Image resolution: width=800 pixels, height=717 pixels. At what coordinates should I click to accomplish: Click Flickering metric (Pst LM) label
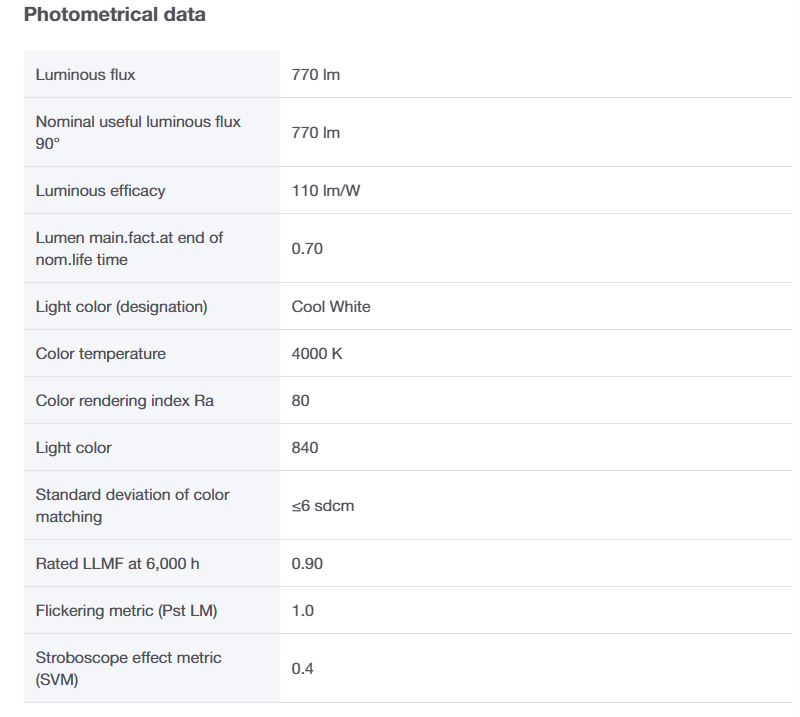(126, 610)
